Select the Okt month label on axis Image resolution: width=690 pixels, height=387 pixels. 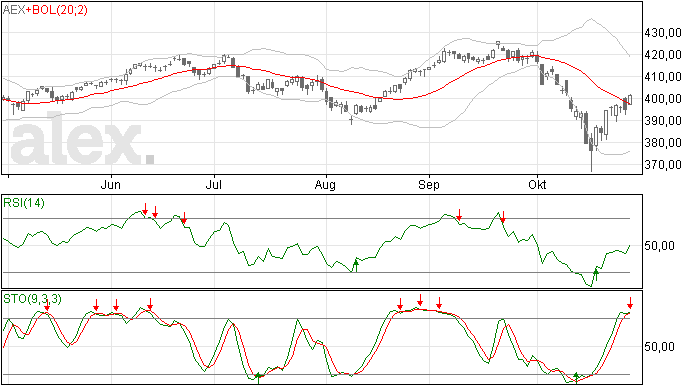click(537, 184)
